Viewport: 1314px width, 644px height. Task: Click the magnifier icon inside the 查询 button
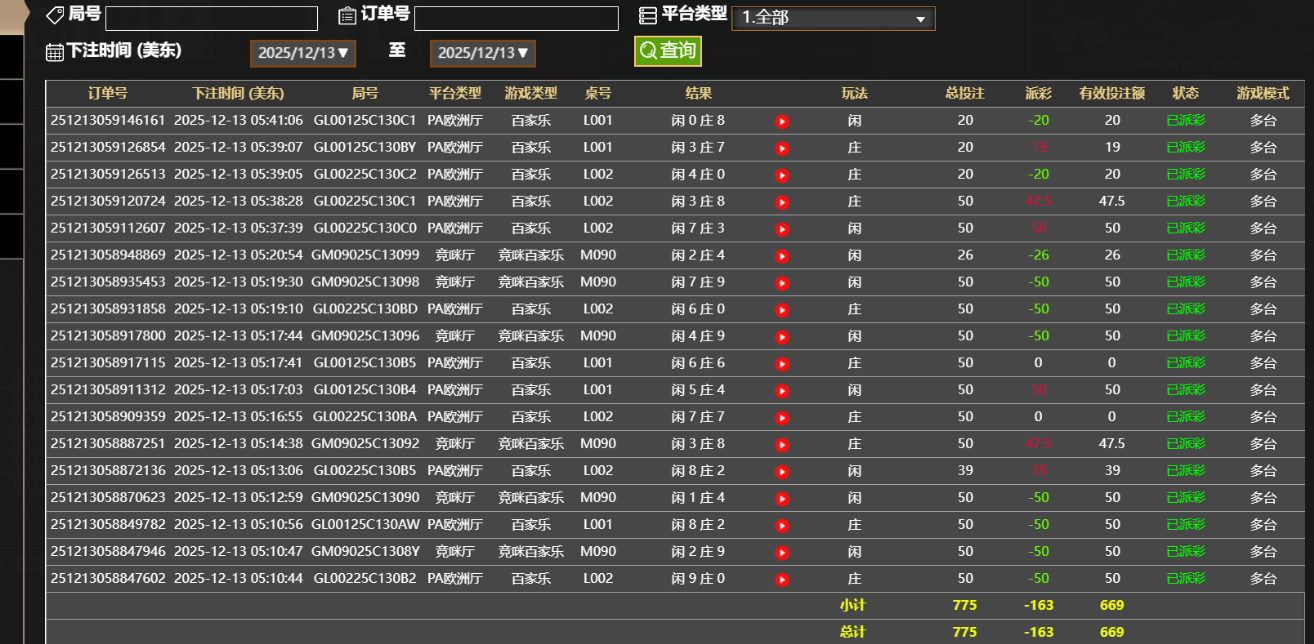649,50
